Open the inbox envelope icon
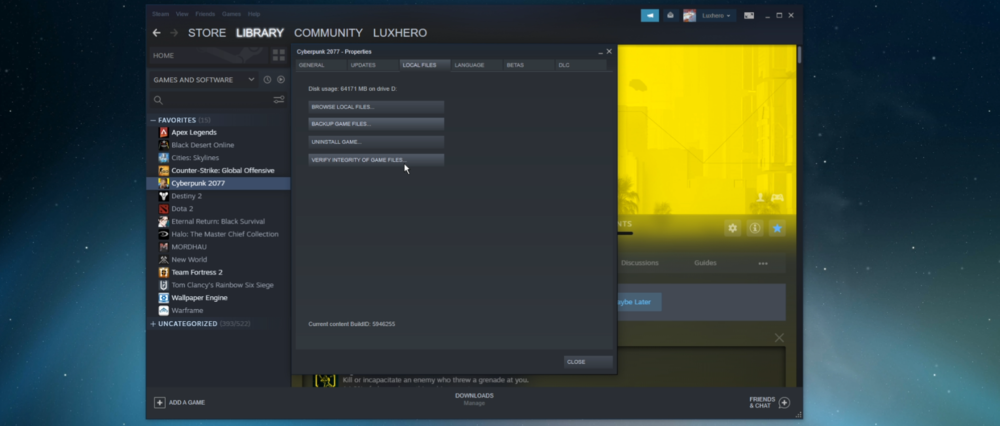 click(670, 15)
